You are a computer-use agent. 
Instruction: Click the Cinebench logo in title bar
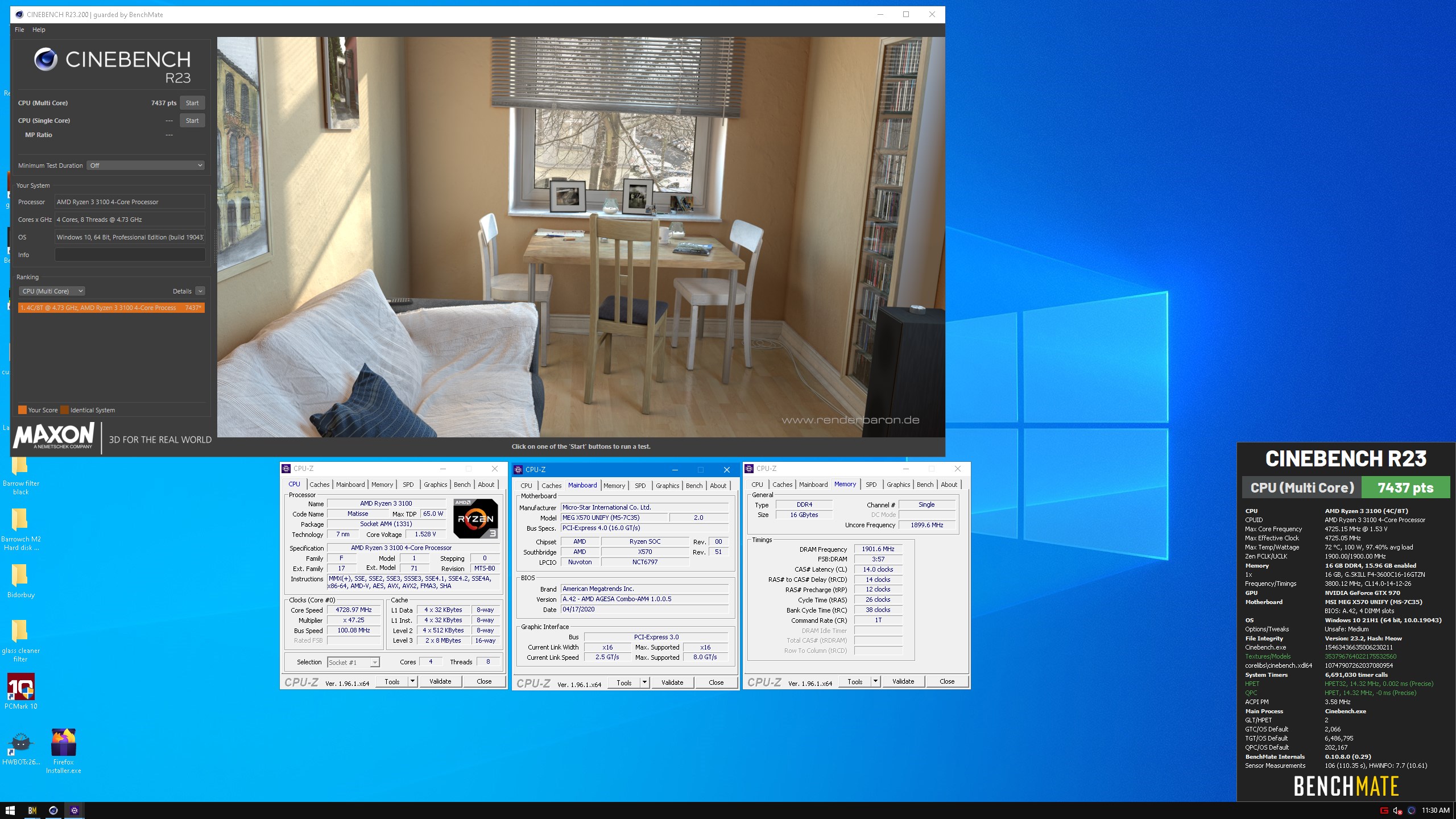[x=19, y=15]
